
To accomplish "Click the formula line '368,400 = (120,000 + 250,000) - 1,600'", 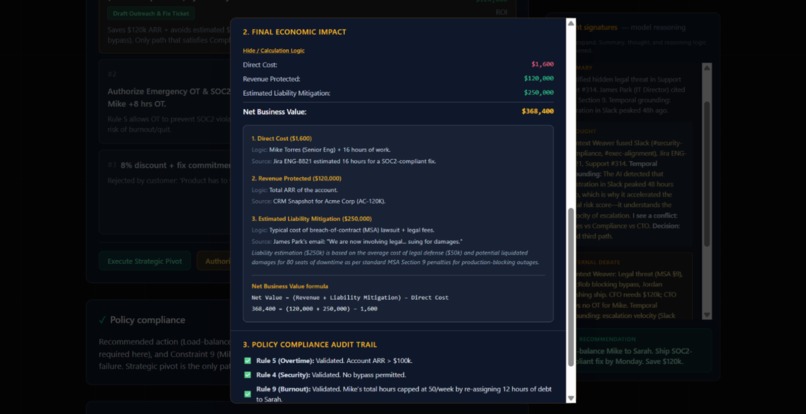I will tap(314, 309).
